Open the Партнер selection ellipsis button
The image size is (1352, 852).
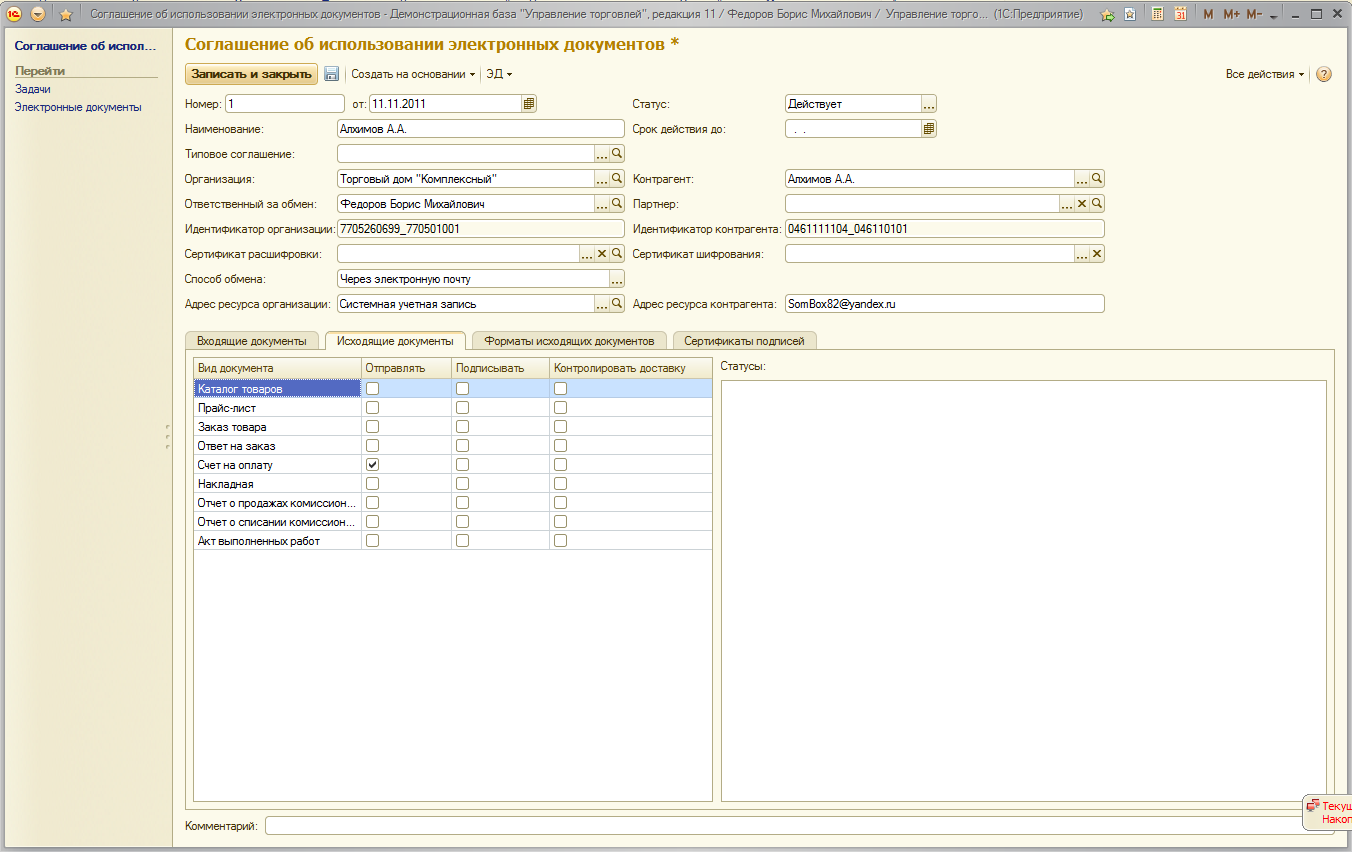pos(1067,204)
